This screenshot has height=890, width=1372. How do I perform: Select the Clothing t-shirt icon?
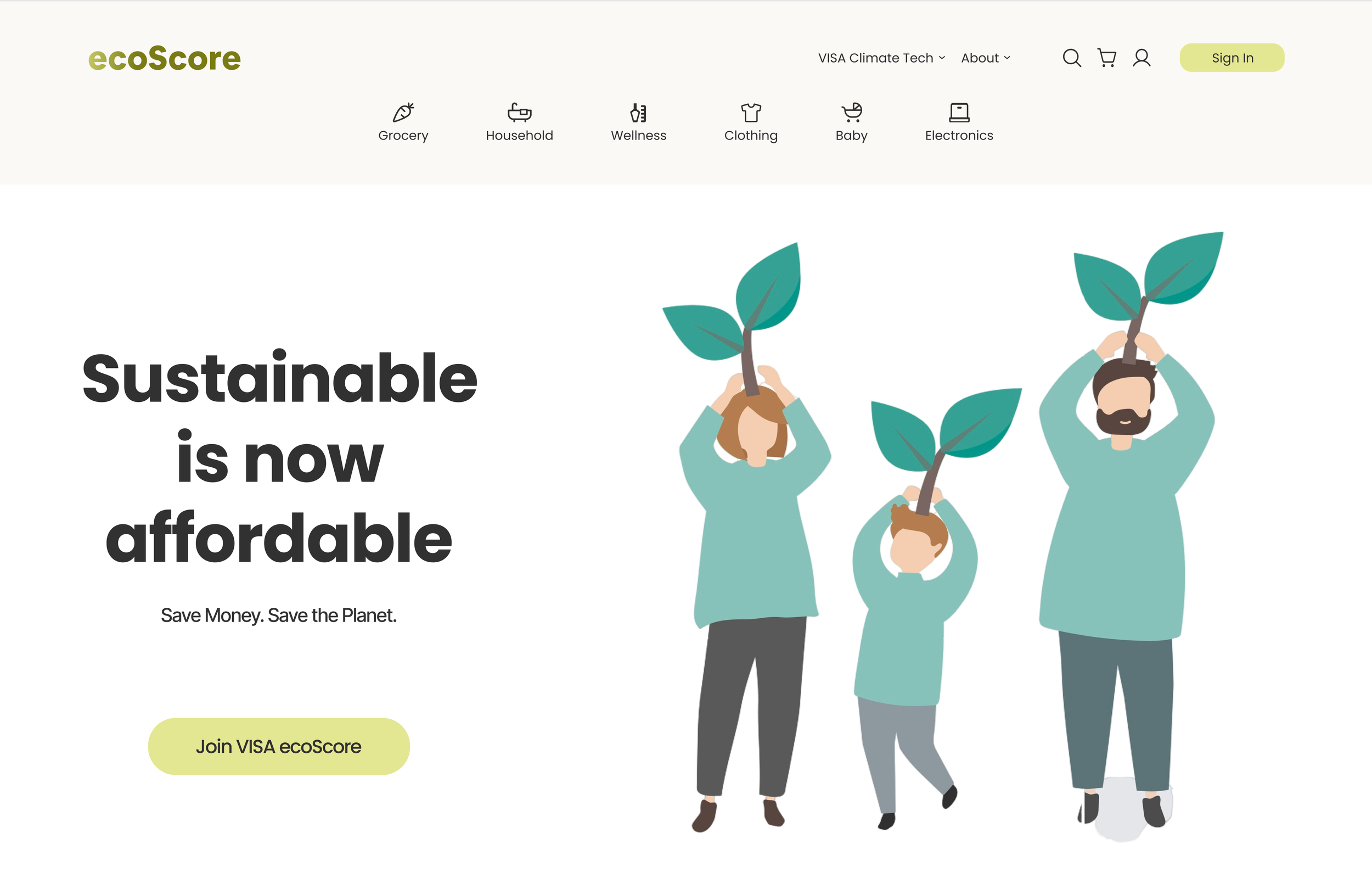point(751,113)
